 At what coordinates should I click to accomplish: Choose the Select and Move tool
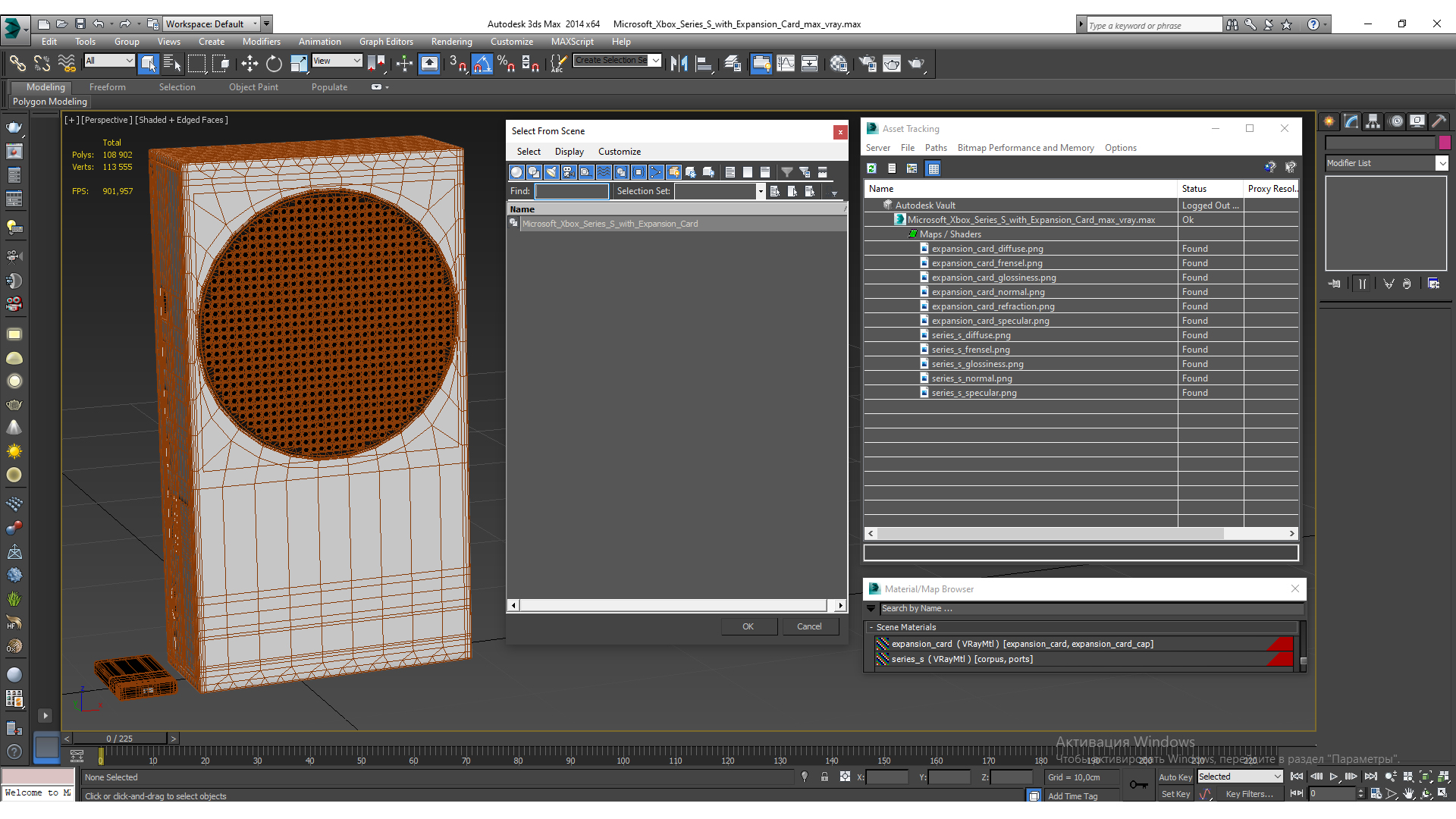(249, 64)
